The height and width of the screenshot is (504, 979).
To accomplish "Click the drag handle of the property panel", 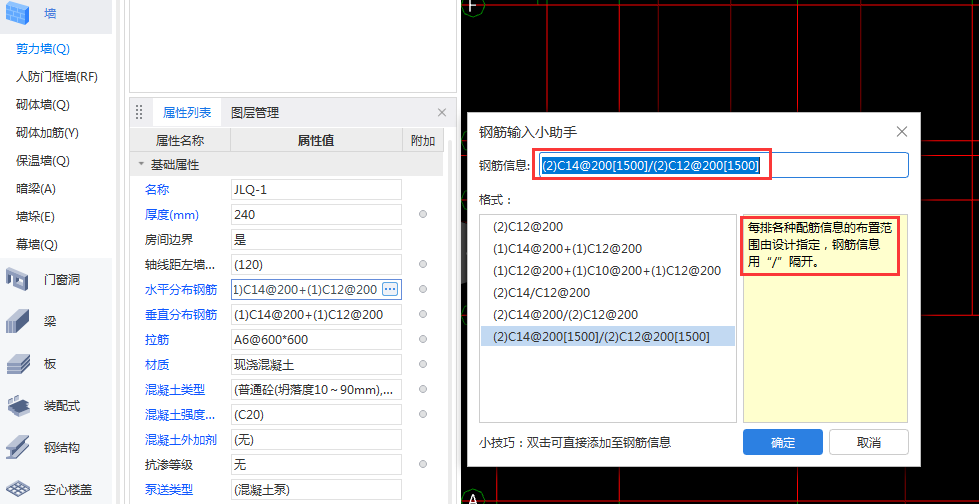I will (x=139, y=113).
